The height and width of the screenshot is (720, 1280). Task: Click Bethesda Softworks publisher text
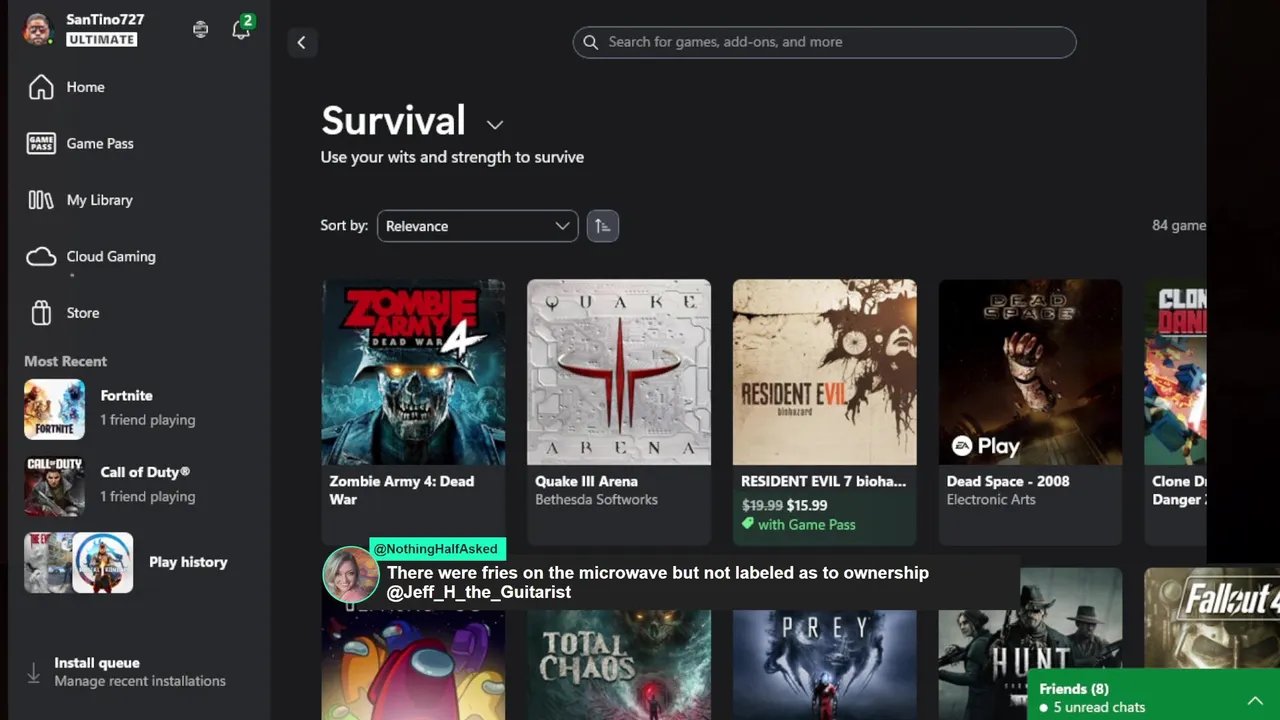[596, 499]
